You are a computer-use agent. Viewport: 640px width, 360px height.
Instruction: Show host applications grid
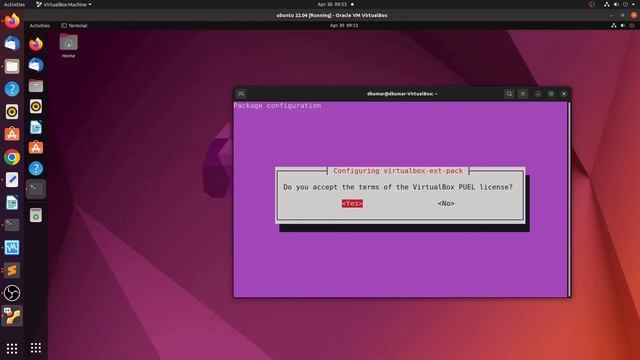coord(12,348)
